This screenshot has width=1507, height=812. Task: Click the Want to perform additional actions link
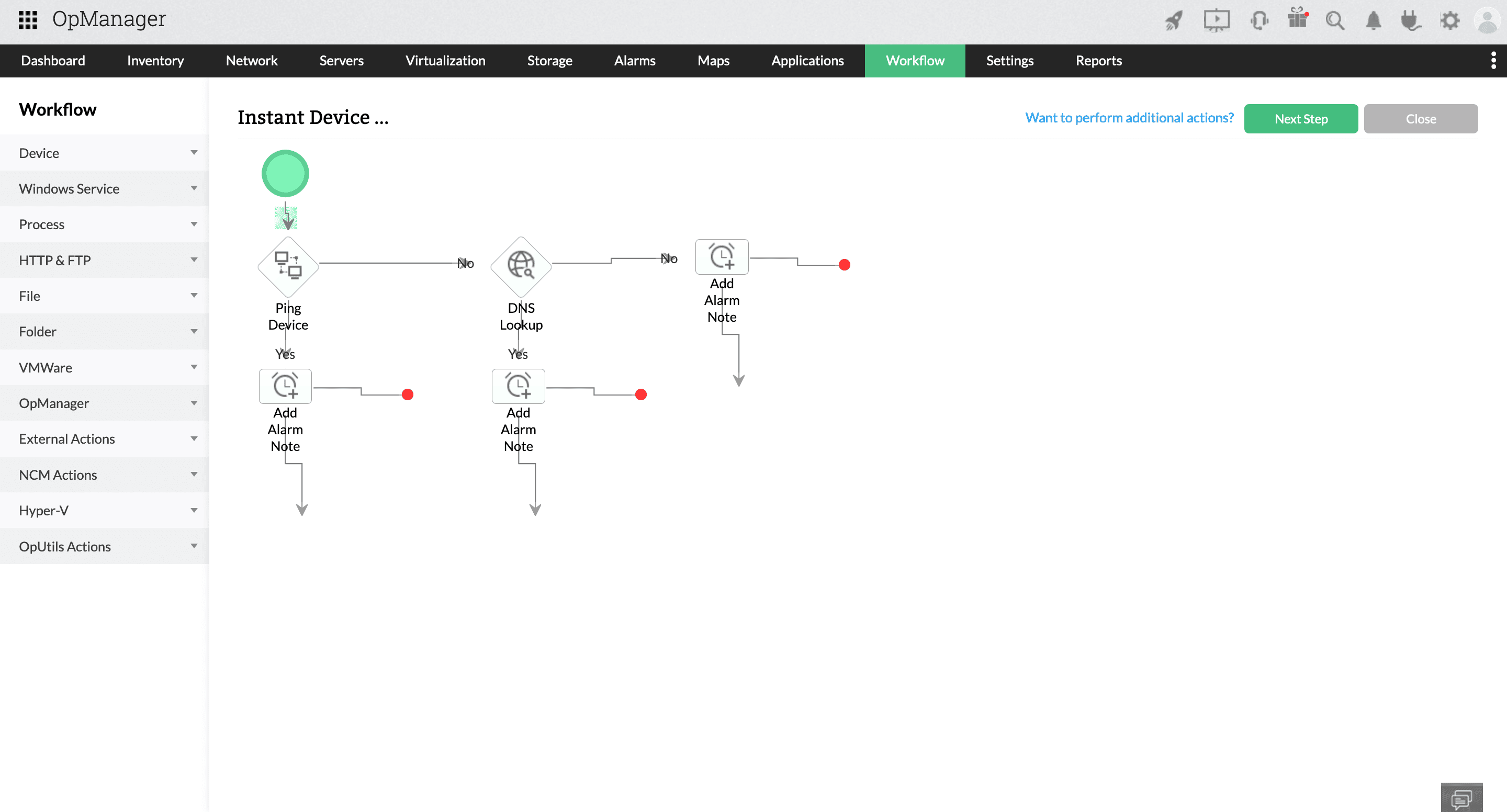[1129, 119]
